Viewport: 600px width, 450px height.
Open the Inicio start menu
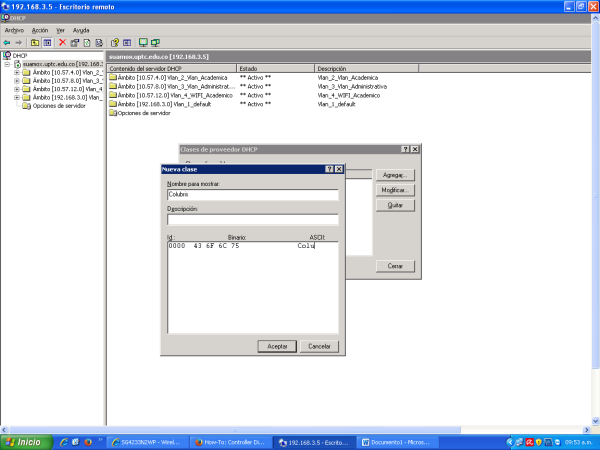point(26,442)
